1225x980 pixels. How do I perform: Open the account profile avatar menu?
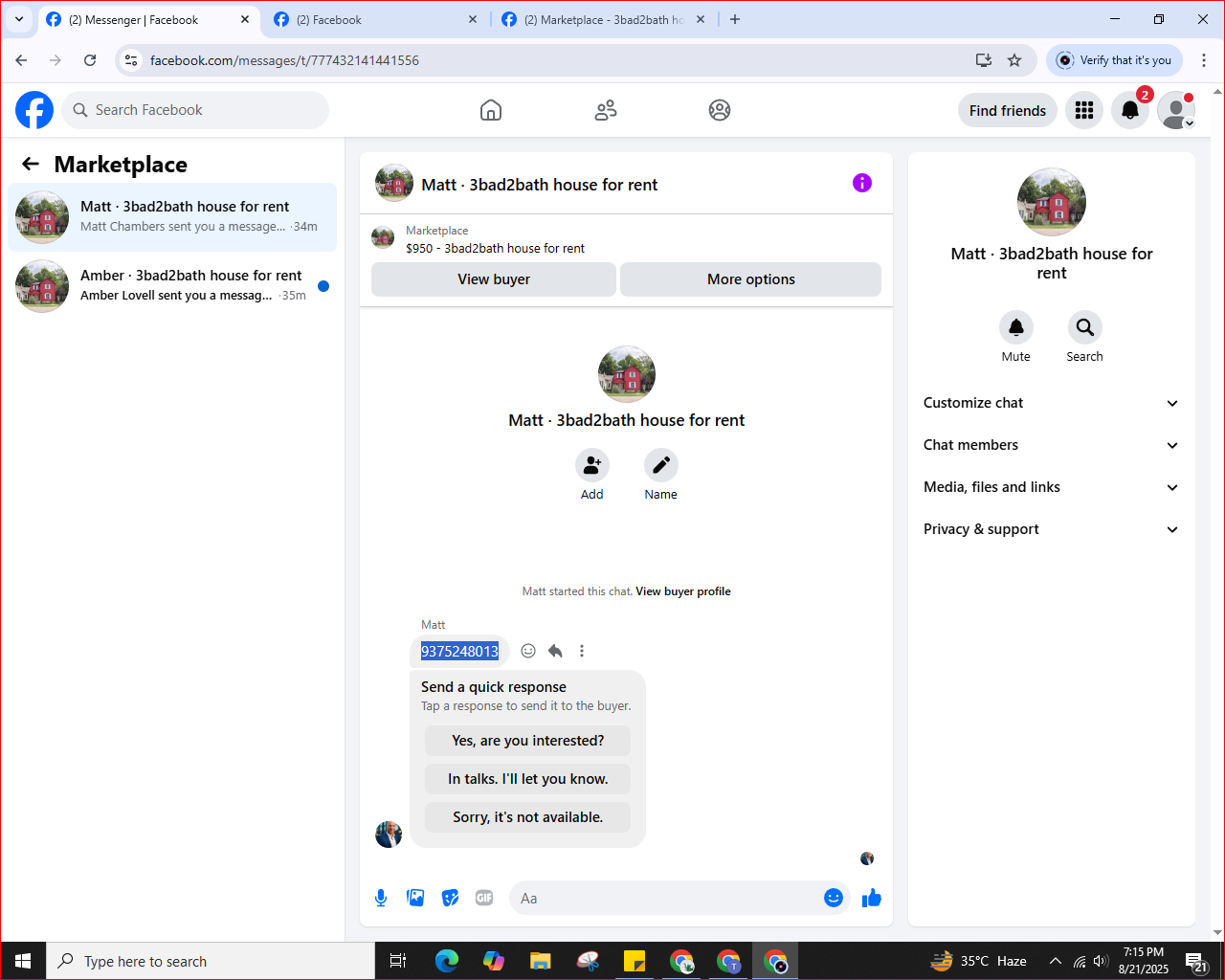pyautogui.click(x=1176, y=110)
